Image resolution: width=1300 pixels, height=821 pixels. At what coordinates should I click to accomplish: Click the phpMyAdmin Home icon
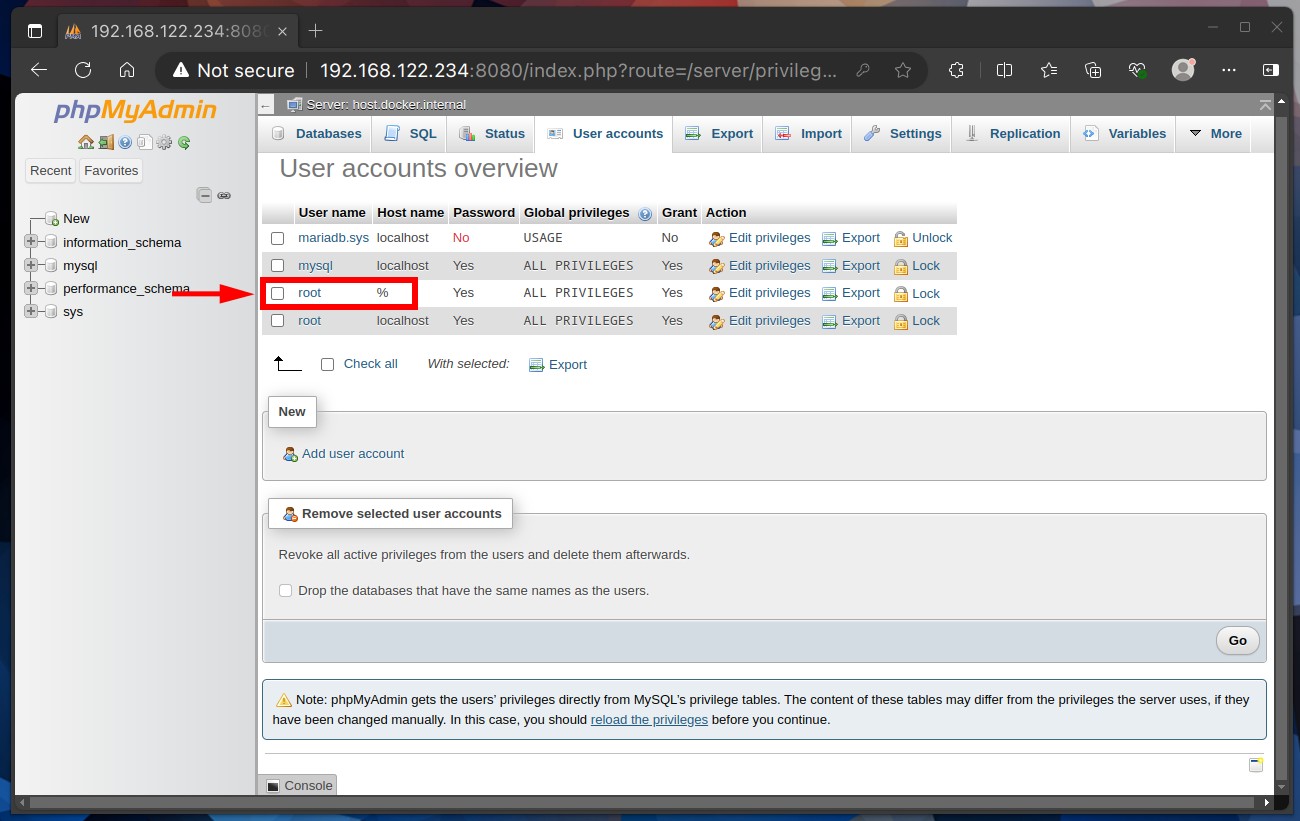click(86, 143)
